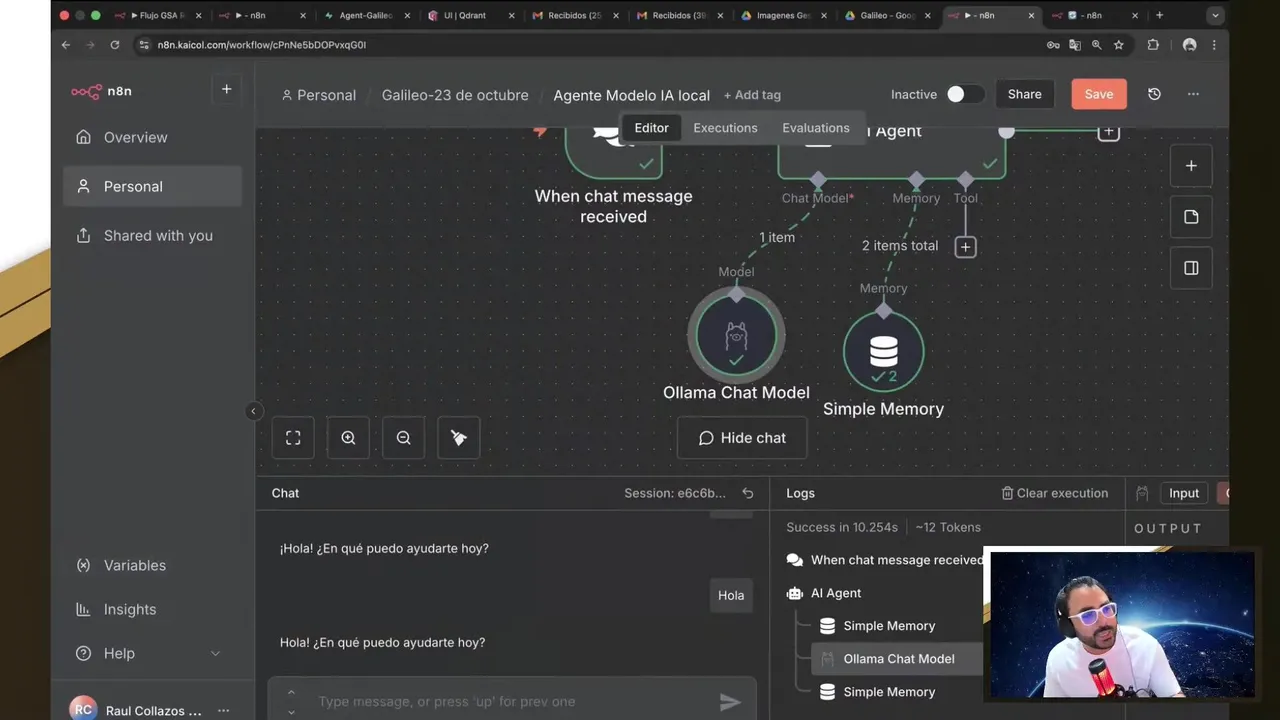
Task: Click the plus connector under Tool
Action: pos(965,246)
